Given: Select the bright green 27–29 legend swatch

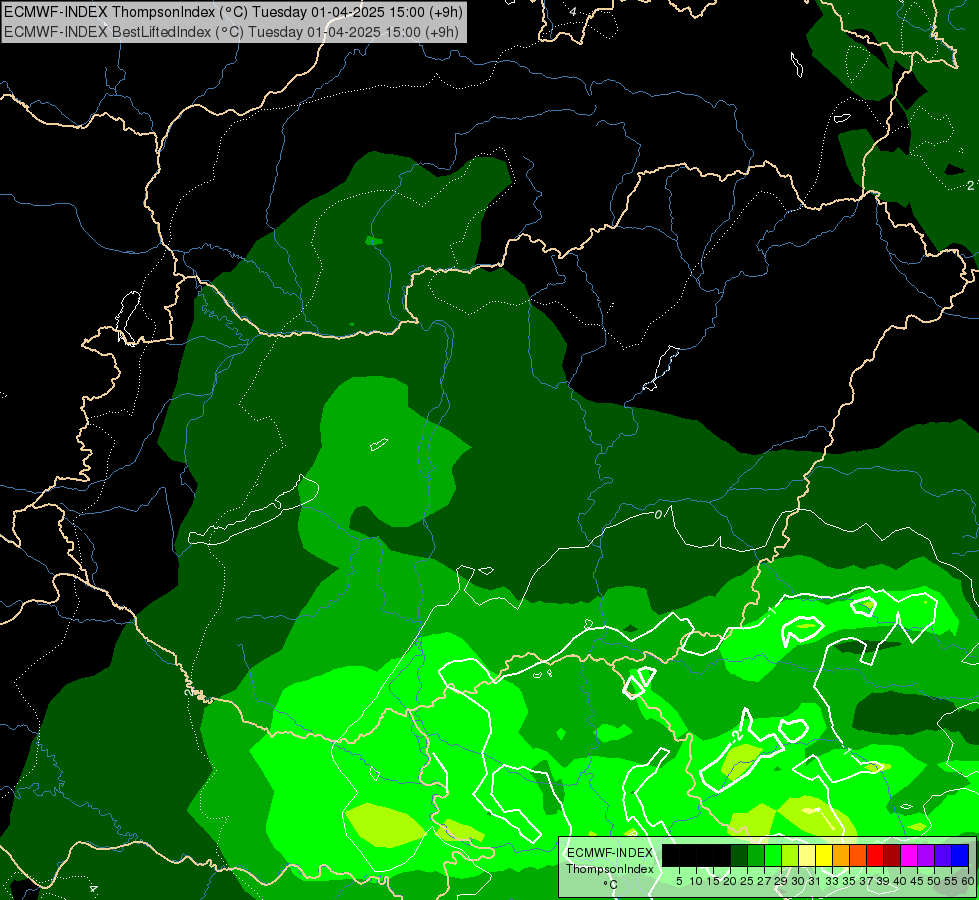Looking at the screenshot, I should point(773,855).
